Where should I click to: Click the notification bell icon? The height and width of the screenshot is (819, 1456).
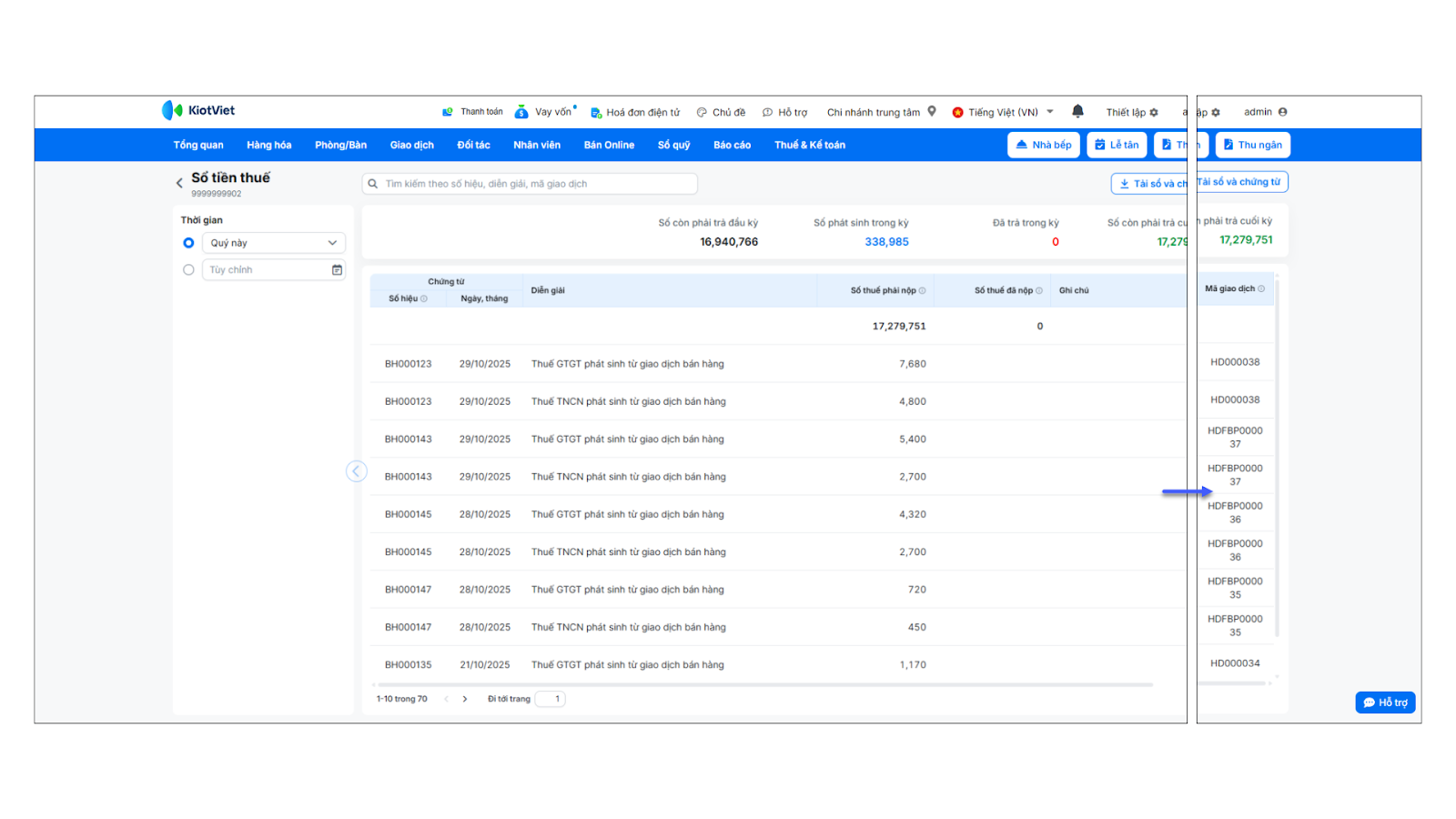pos(1077,111)
